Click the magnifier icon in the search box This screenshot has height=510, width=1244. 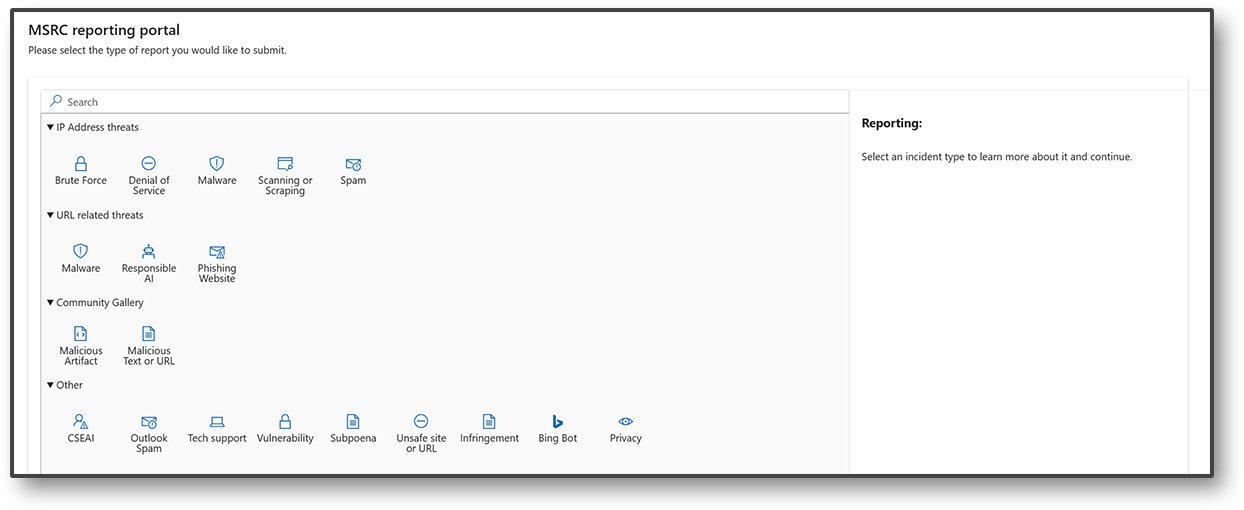pyautogui.click(x=56, y=101)
